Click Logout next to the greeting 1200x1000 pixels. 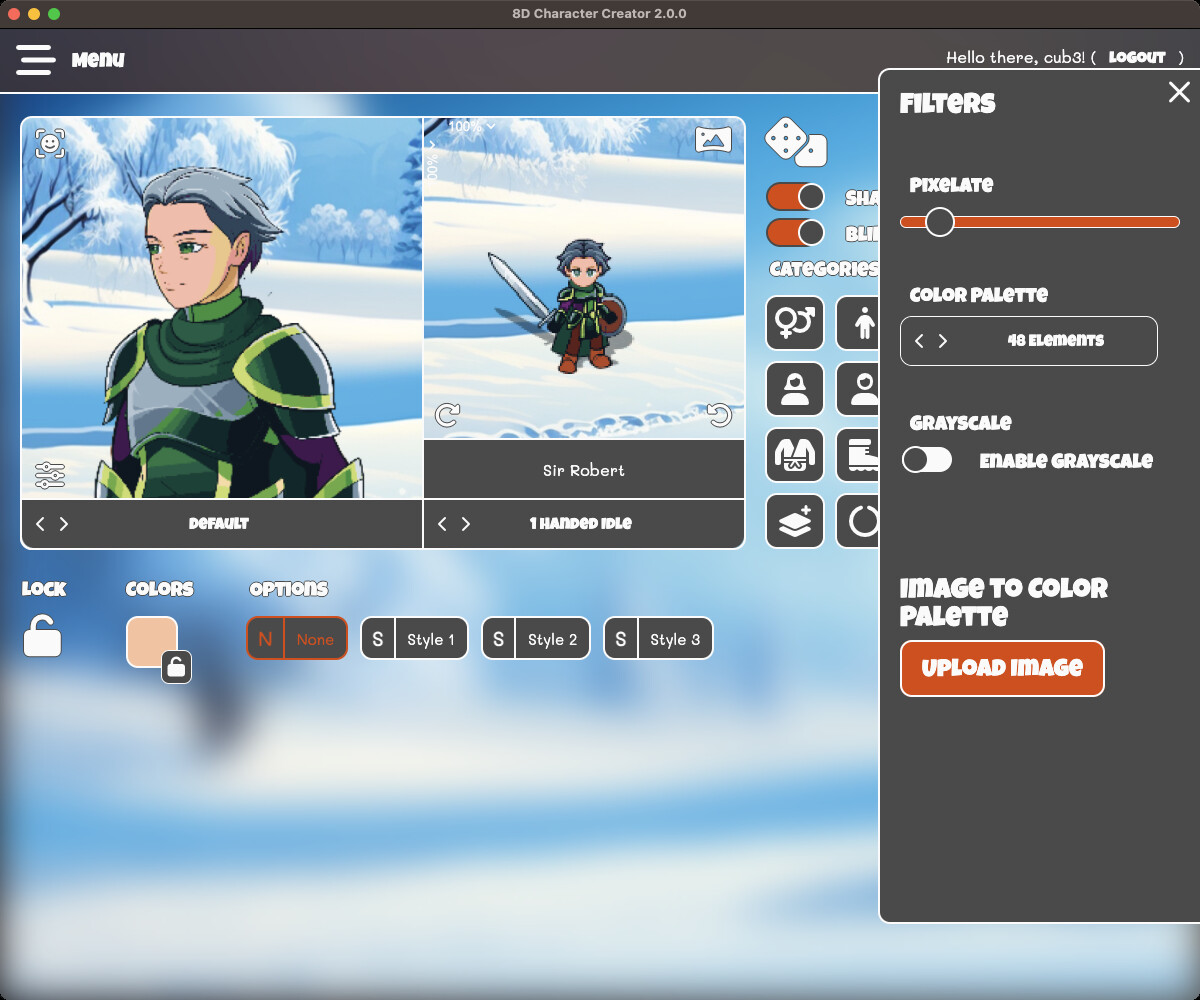[x=1137, y=58]
